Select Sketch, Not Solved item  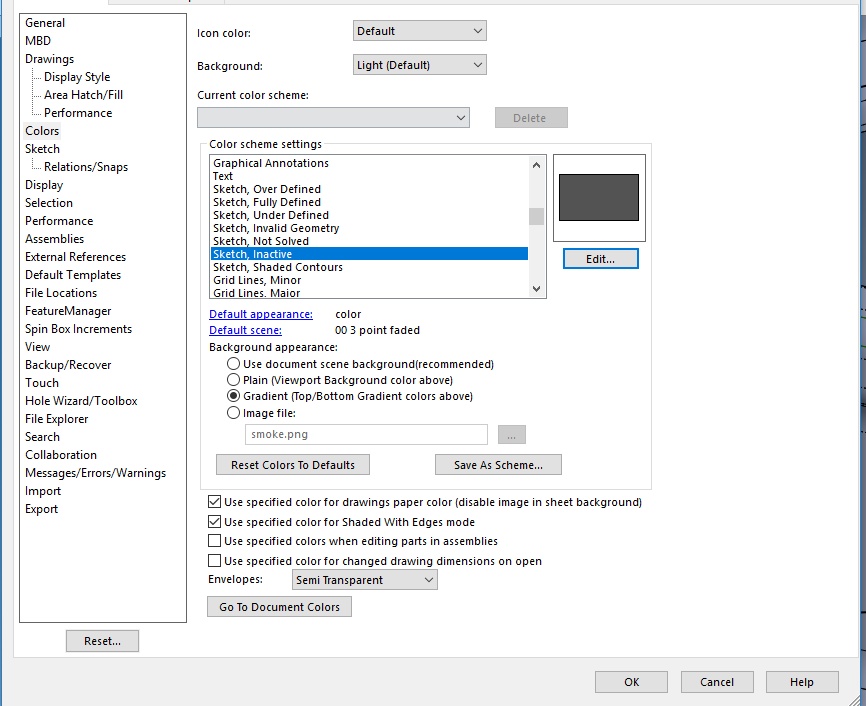(369, 241)
